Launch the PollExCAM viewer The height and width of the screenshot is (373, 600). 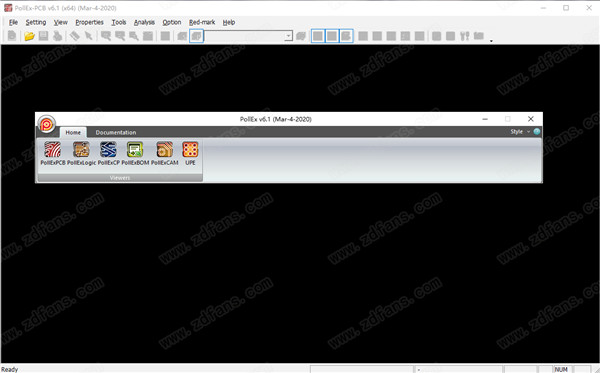point(165,153)
